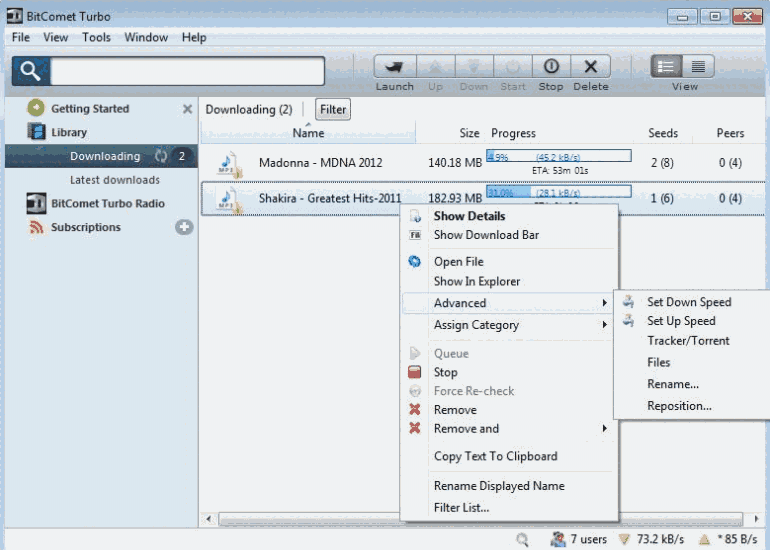Click the download speed arrow icon
770x550 pixels.
[x=624, y=539]
